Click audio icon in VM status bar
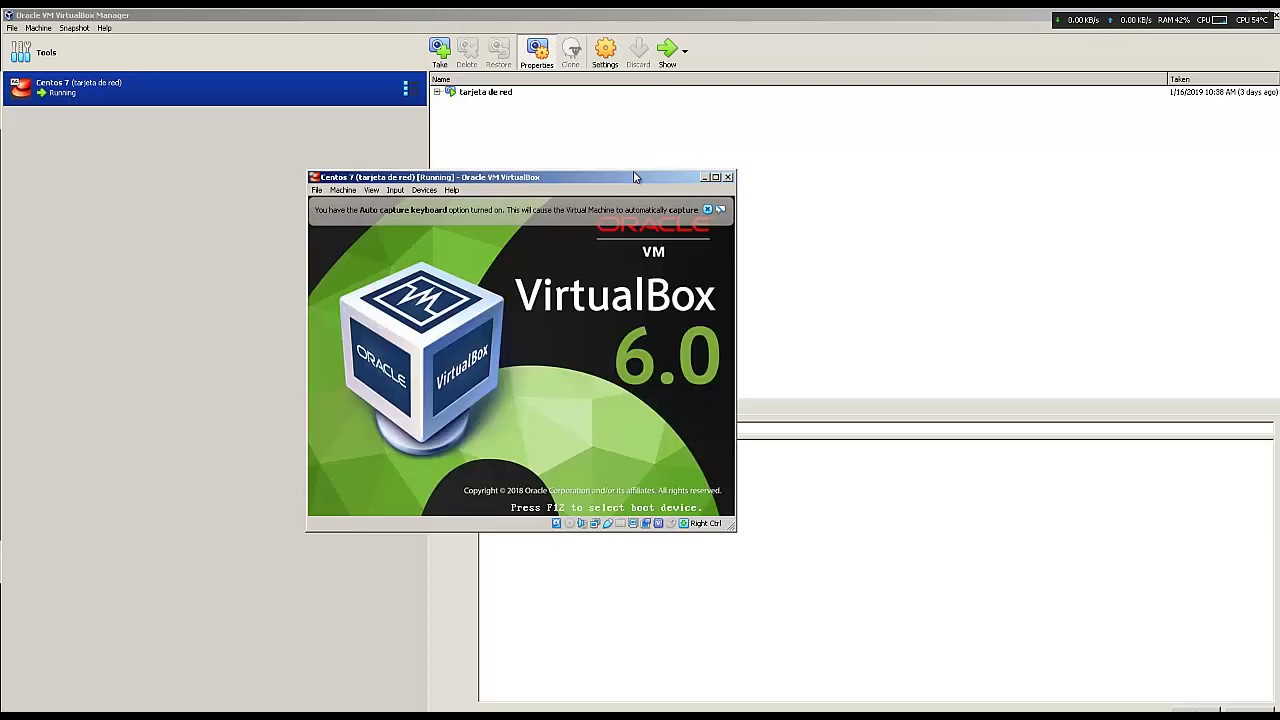The image size is (1280, 720). coord(581,523)
